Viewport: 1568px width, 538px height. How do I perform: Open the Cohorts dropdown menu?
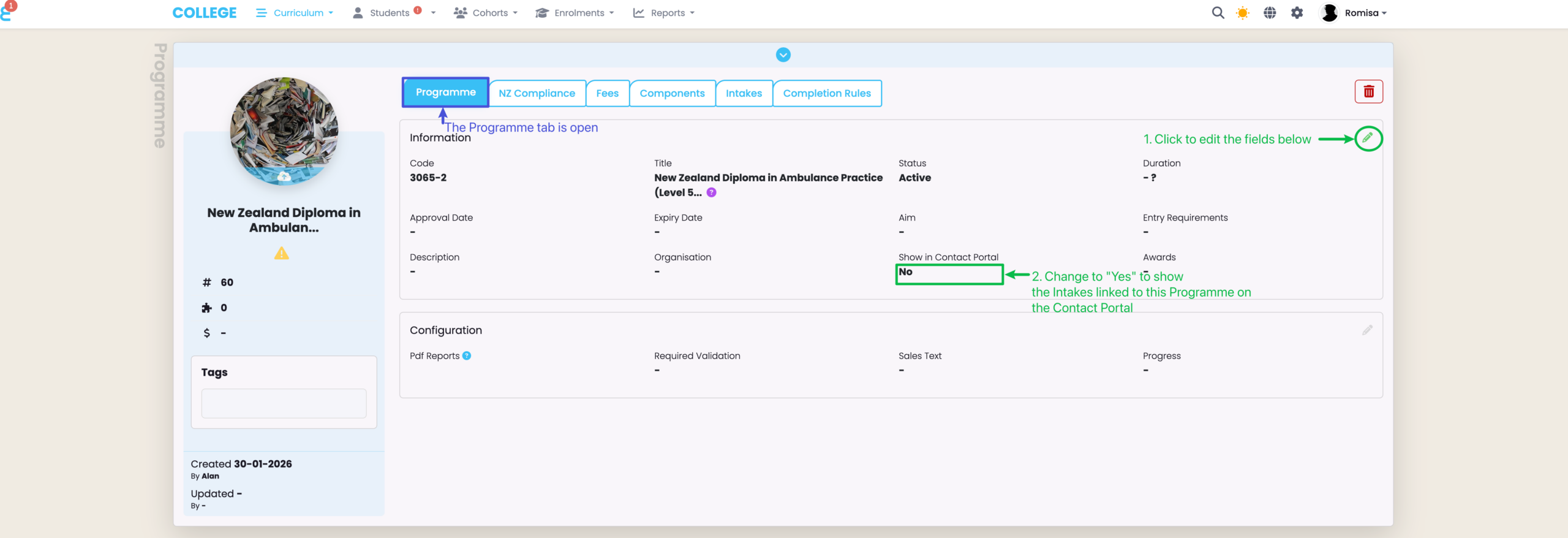pos(486,13)
